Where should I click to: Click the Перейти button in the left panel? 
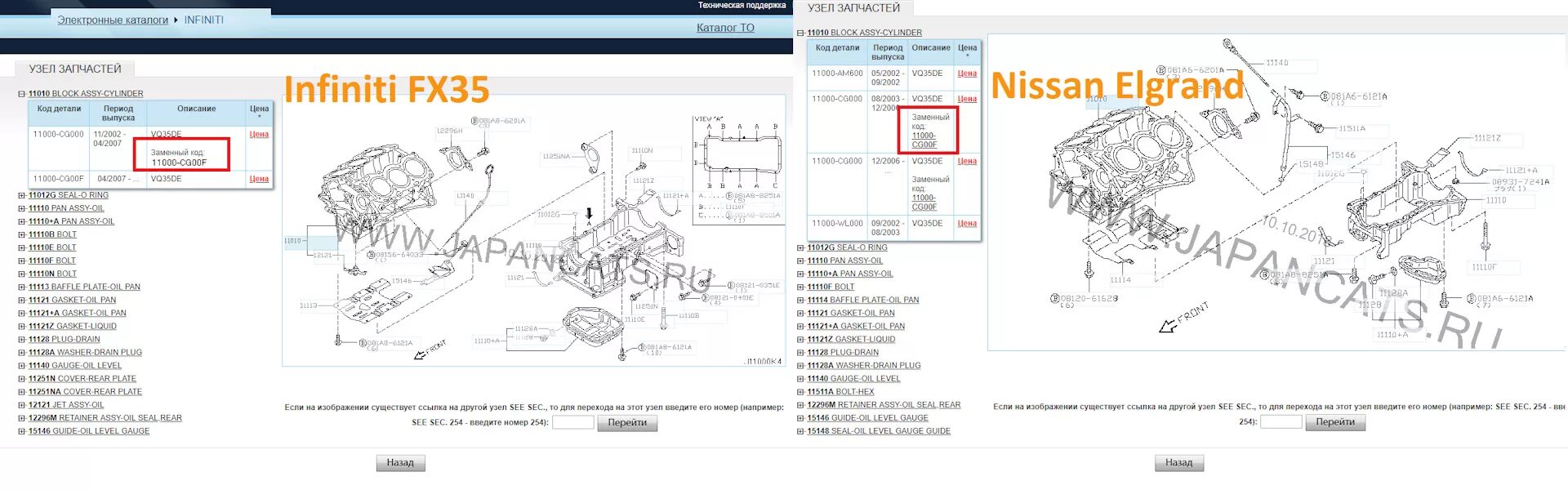tap(627, 422)
